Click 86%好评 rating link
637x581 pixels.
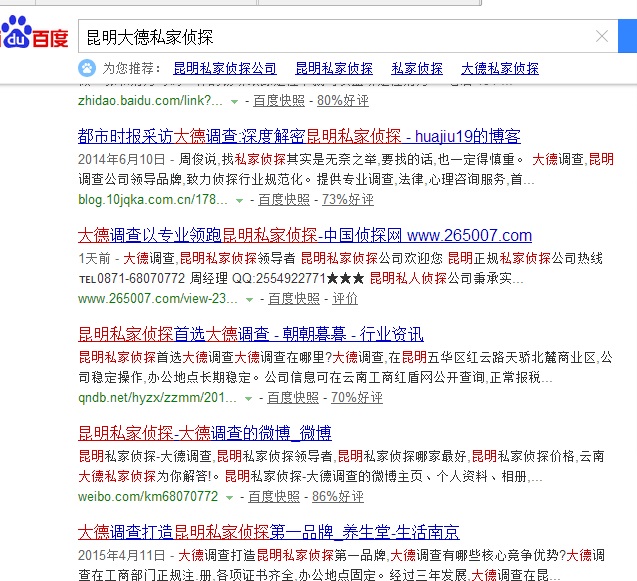point(338,496)
